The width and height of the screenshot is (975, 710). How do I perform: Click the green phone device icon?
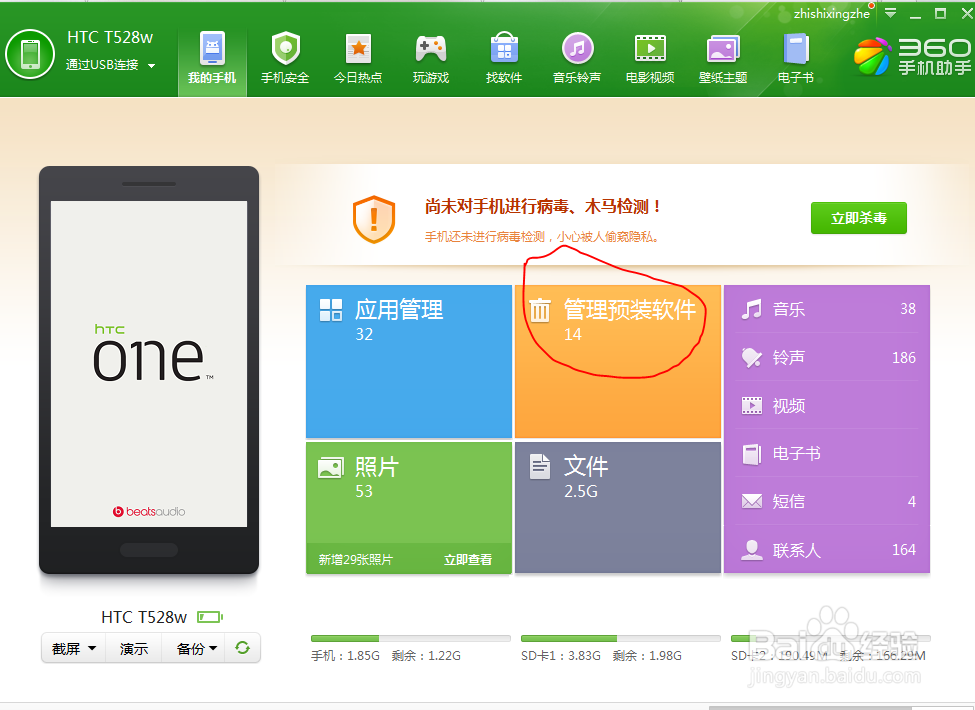coord(30,54)
